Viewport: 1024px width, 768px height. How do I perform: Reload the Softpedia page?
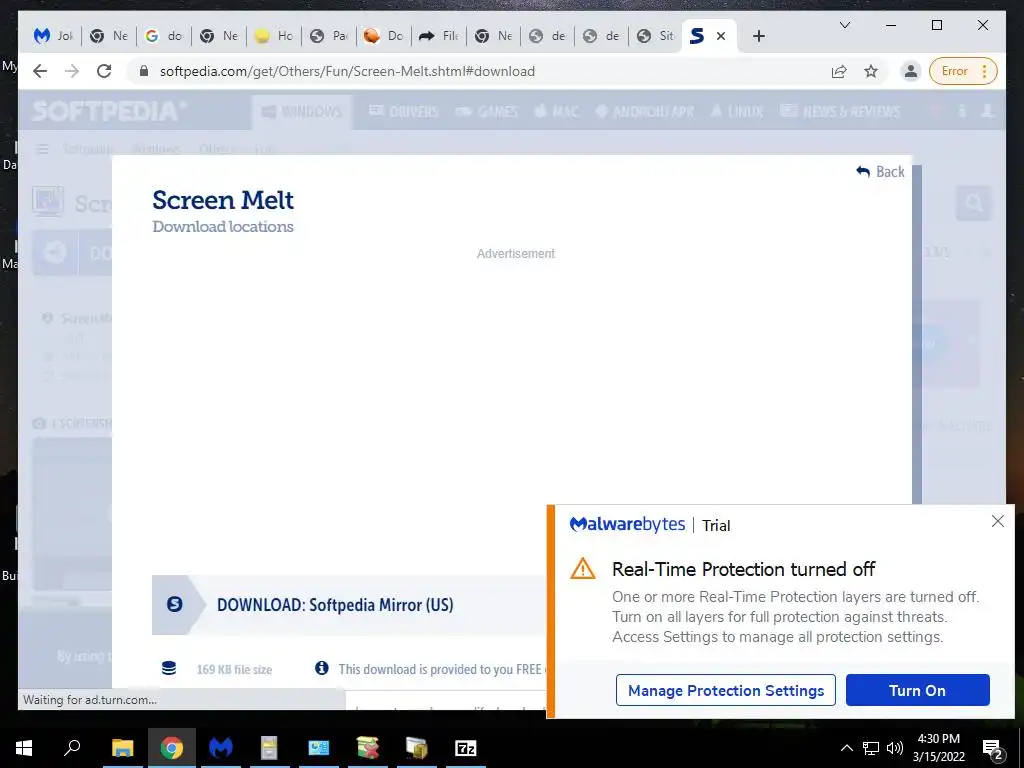pyautogui.click(x=104, y=71)
